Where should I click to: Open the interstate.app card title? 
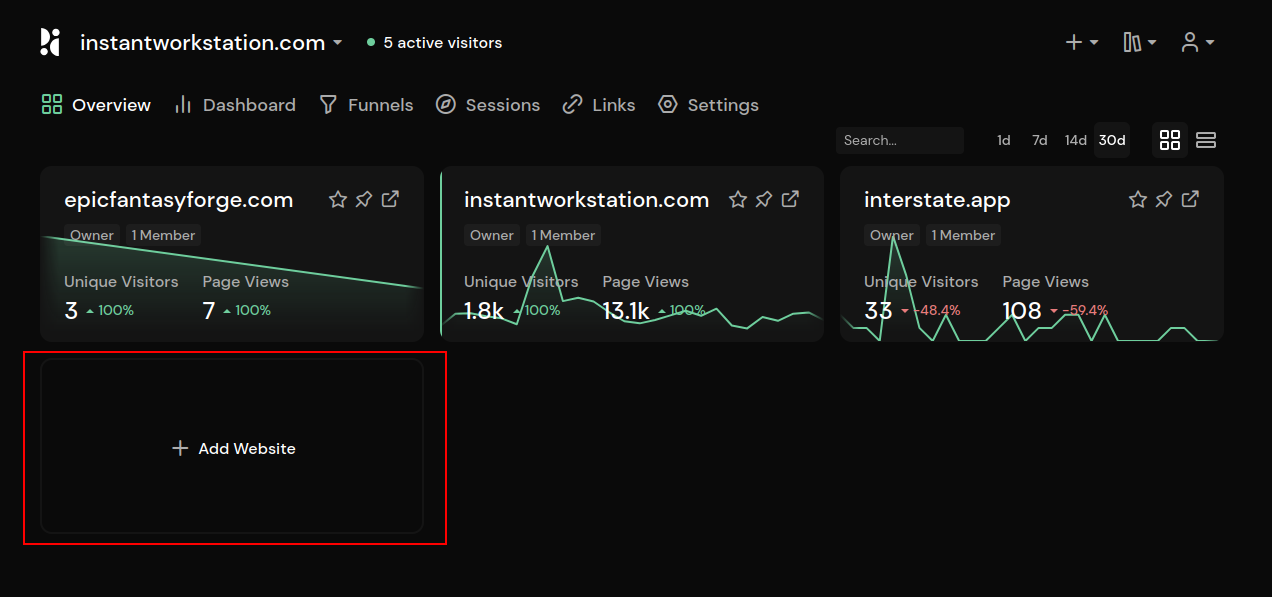click(x=937, y=200)
